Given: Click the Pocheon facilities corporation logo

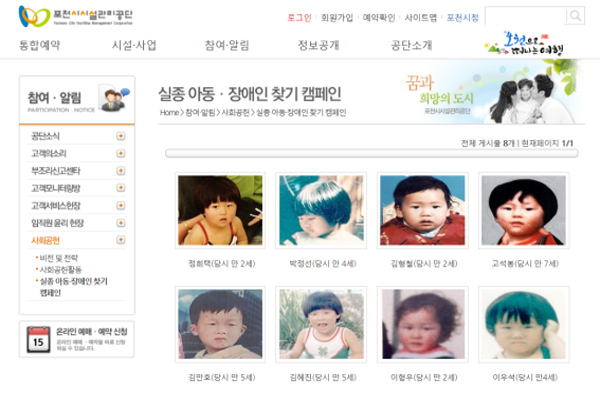Looking at the screenshot, I should click(x=76, y=16).
